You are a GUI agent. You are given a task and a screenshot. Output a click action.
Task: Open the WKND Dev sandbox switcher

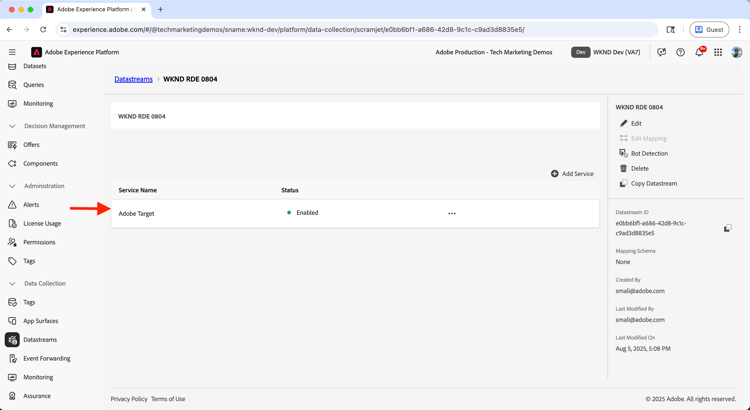click(x=606, y=52)
